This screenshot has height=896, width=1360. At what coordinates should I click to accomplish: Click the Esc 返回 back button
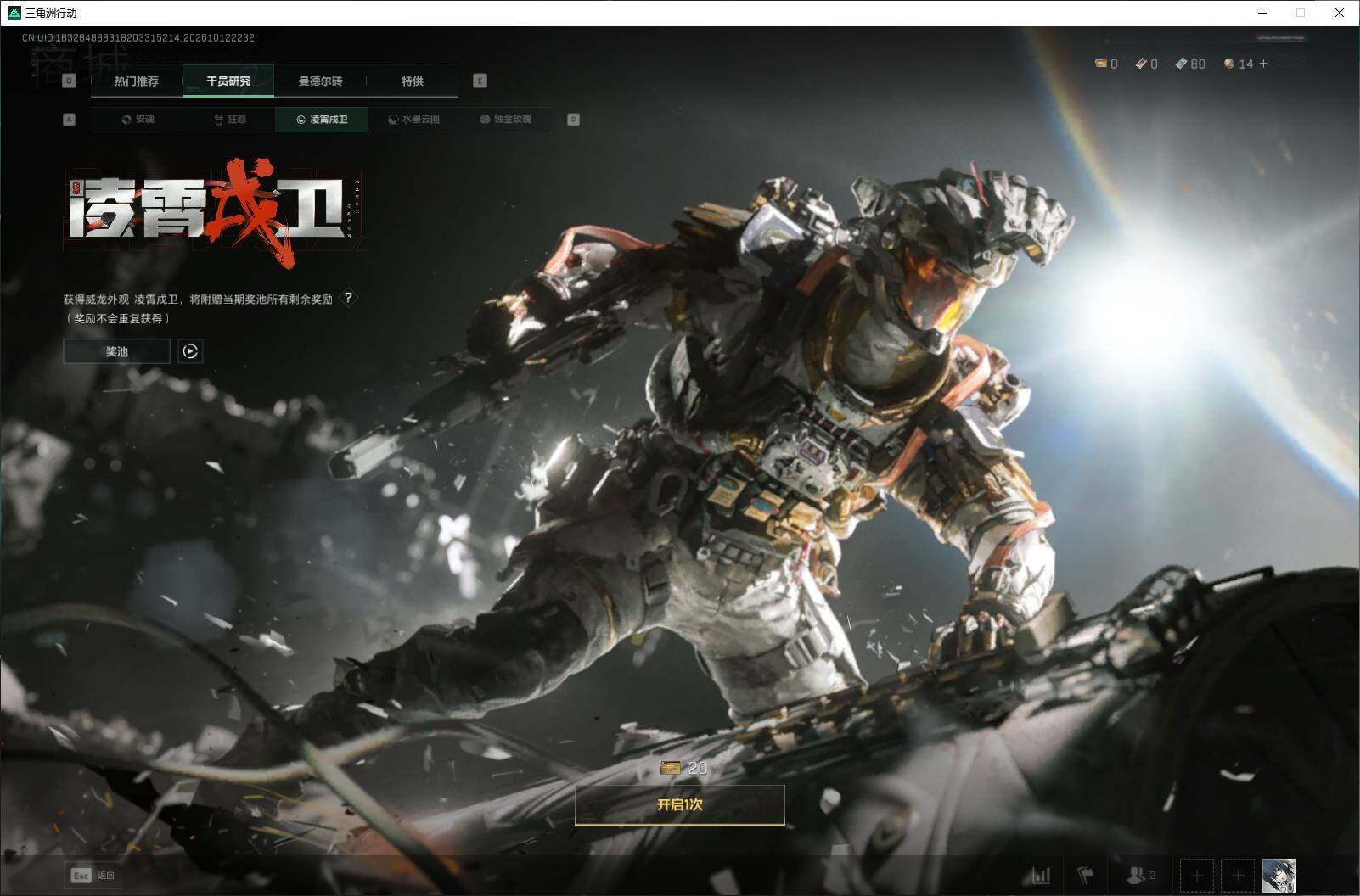pos(92,875)
